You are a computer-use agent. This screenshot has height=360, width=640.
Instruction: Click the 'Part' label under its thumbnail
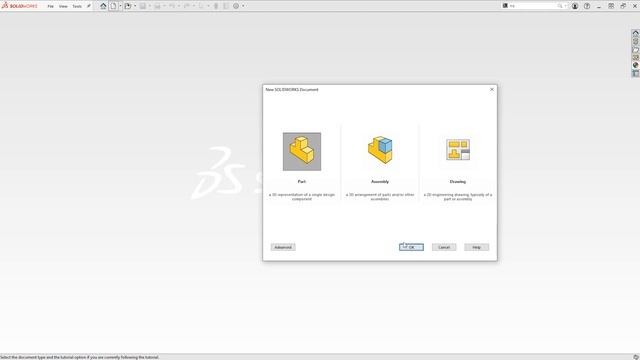[302, 182]
